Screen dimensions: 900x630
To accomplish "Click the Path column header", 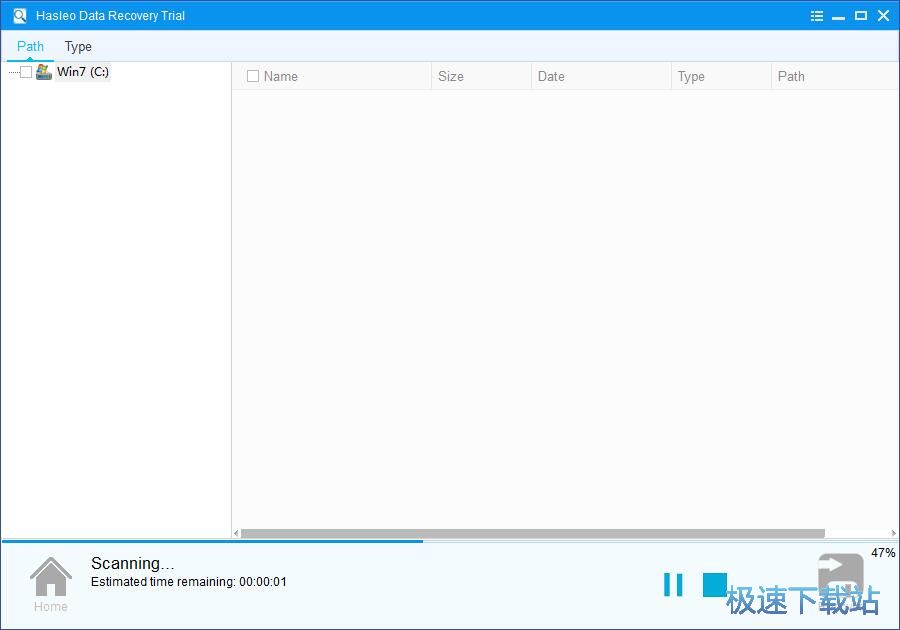I will point(791,76).
